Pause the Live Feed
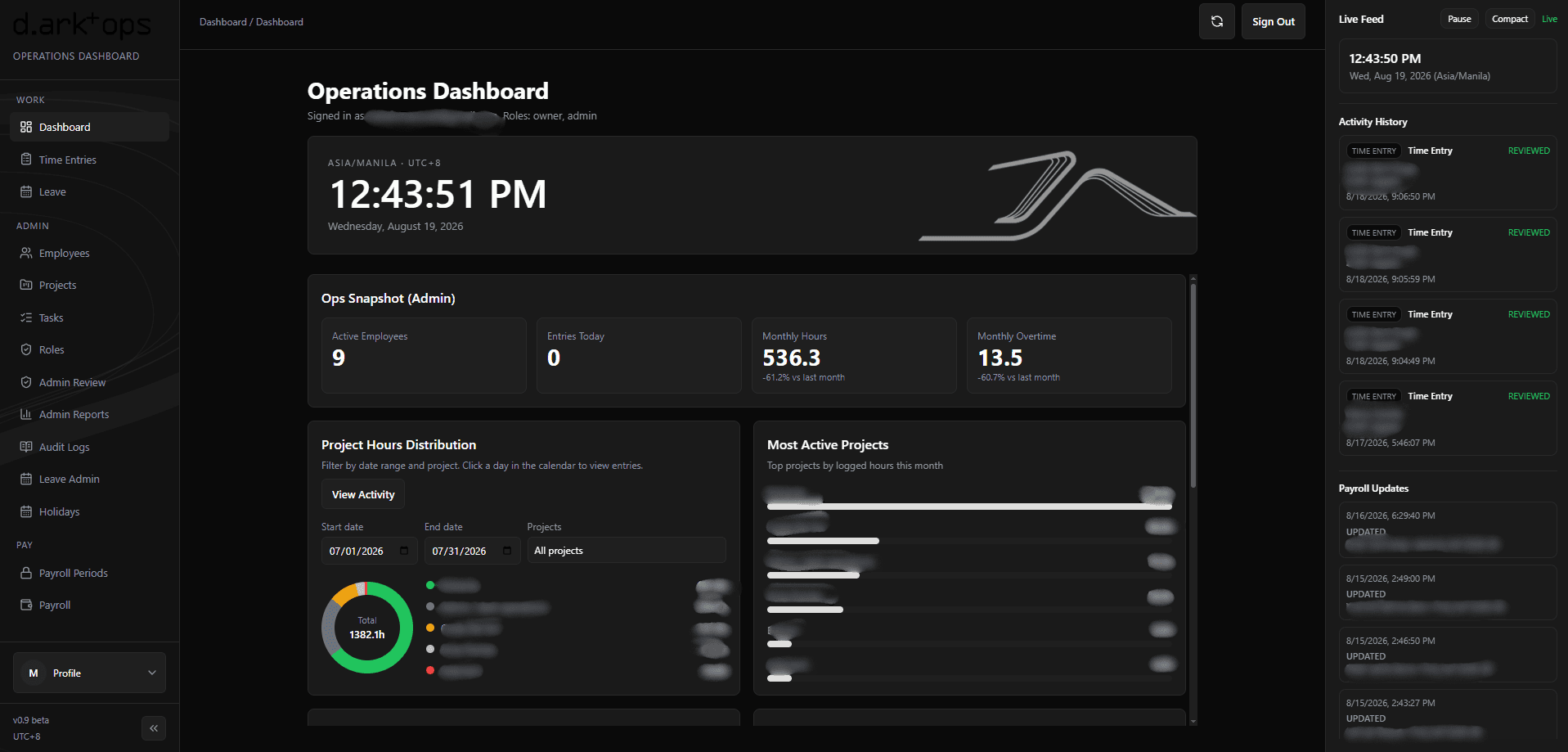 click(1459, 19)
